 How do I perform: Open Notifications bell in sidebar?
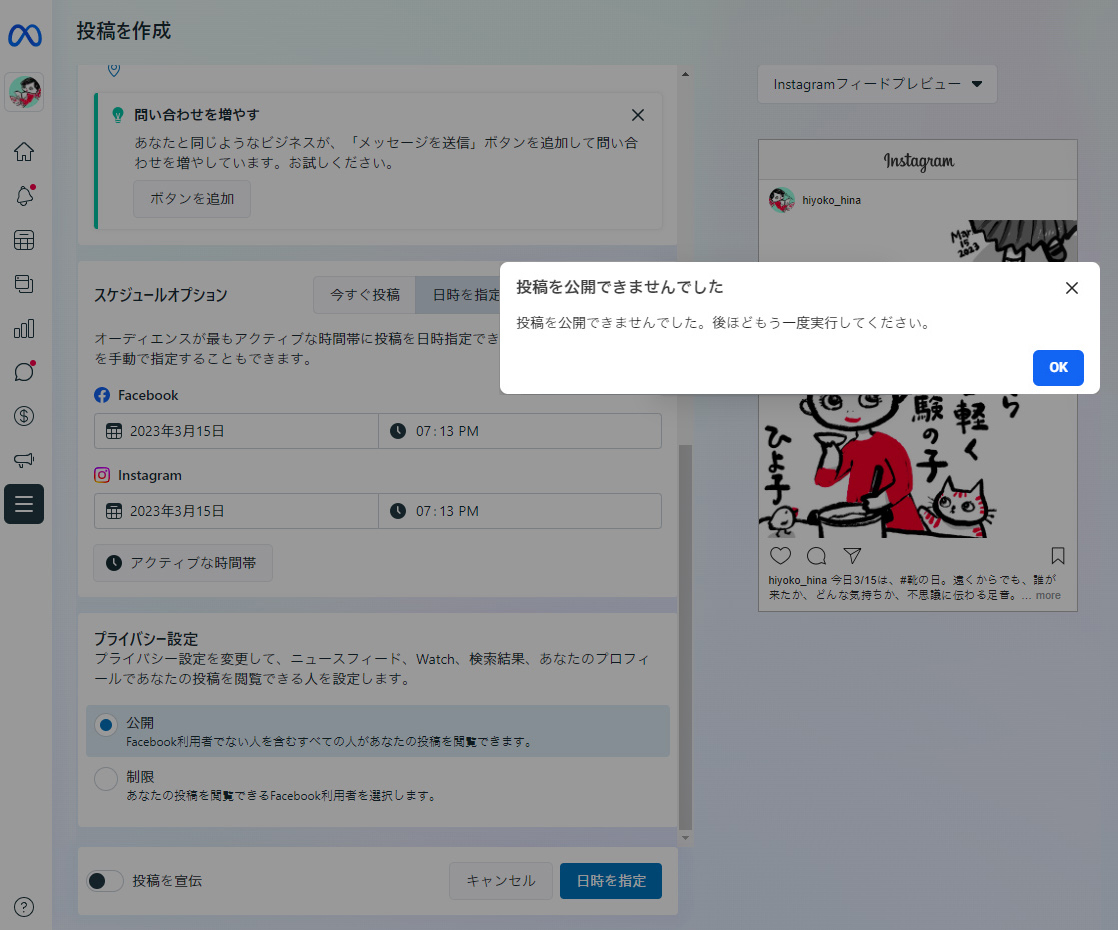point(24,196)
